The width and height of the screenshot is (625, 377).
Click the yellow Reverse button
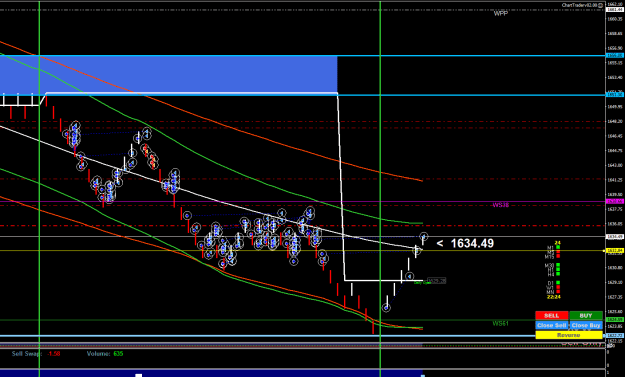pyautogui.click(x=569, y=335)
